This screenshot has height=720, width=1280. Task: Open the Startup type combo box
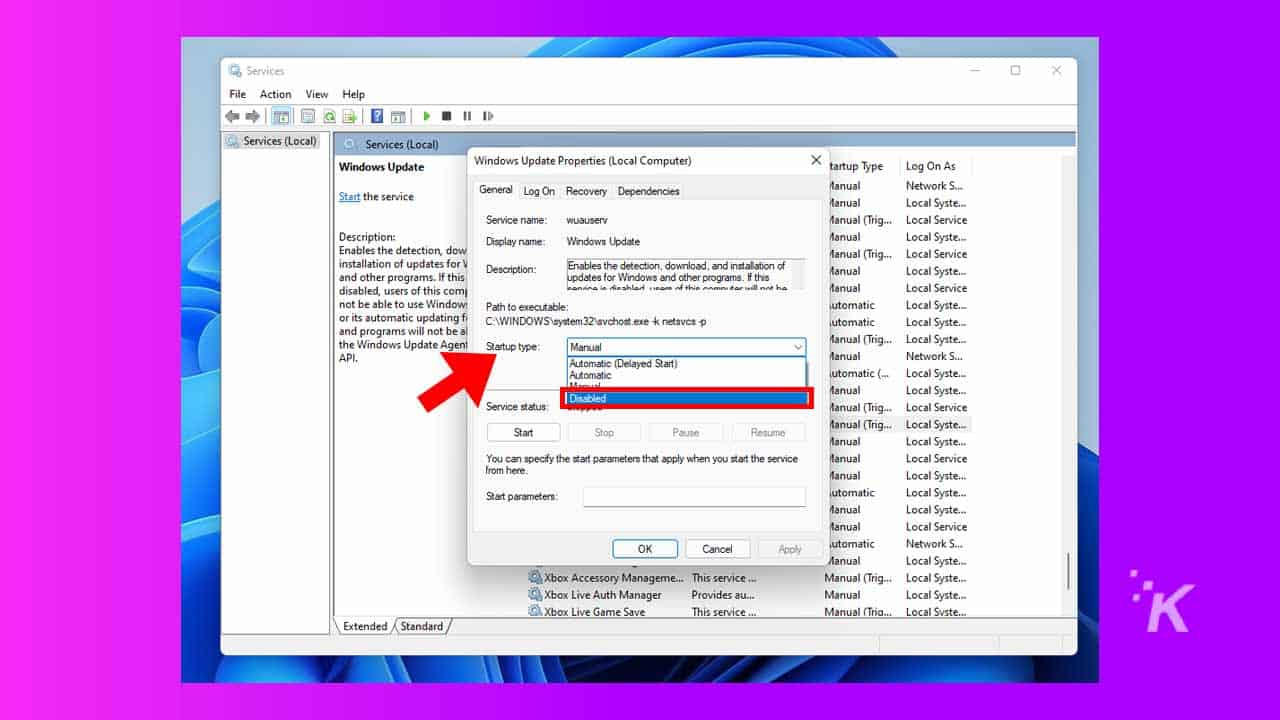point(686,347)
